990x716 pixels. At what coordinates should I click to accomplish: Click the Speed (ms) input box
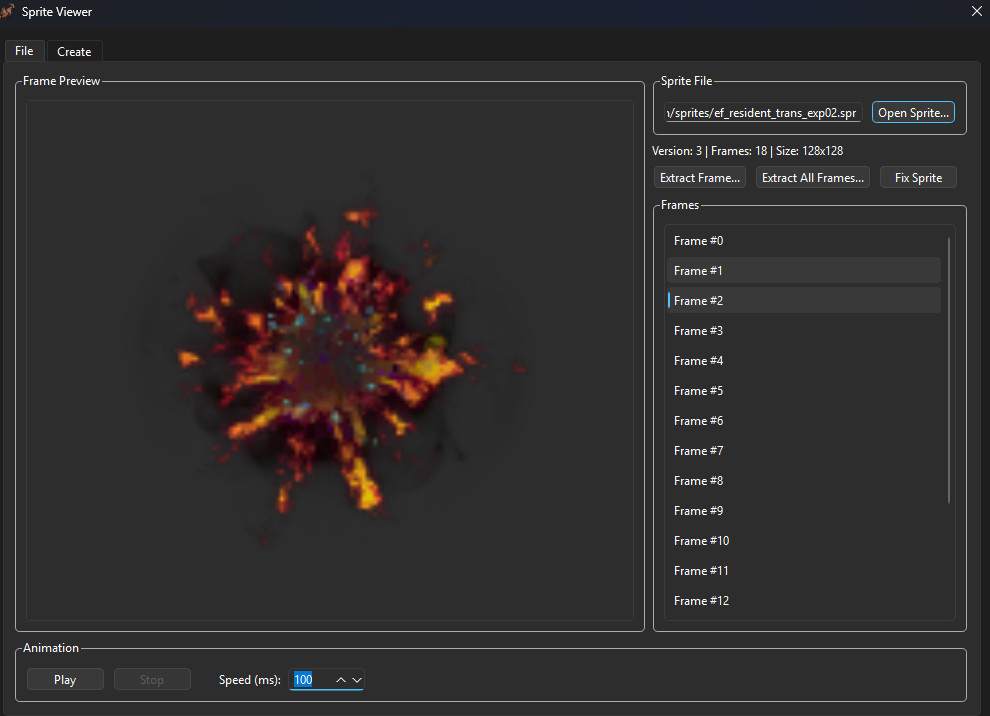[312, 680]
